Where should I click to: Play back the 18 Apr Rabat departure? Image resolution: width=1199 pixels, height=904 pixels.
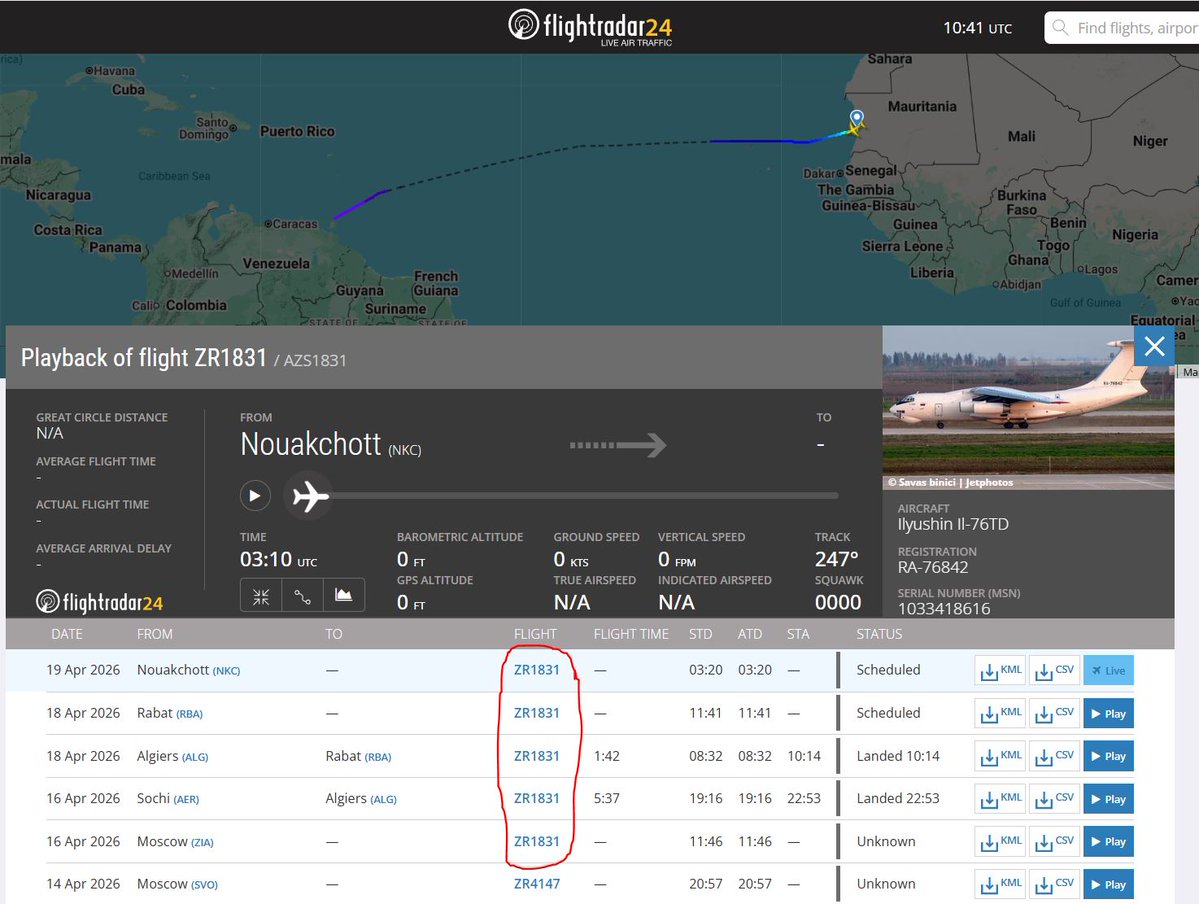[1107, 713]
